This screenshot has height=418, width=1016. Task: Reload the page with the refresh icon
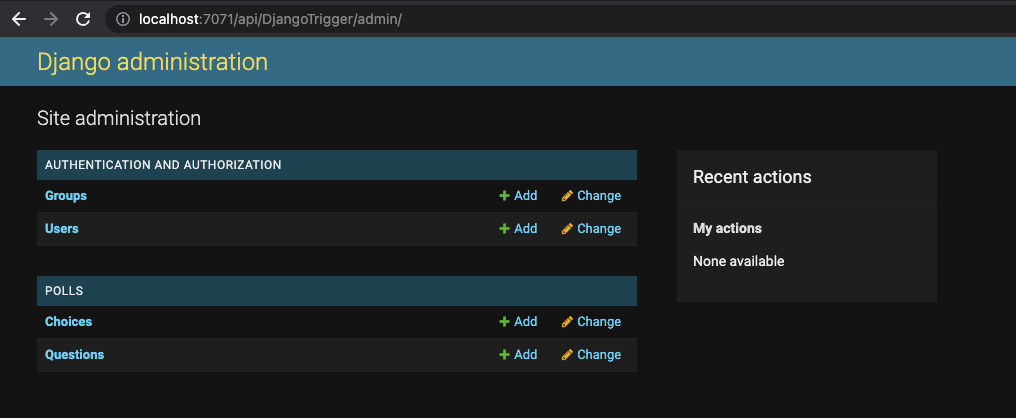pyautogui.click(x=83, y=19)
